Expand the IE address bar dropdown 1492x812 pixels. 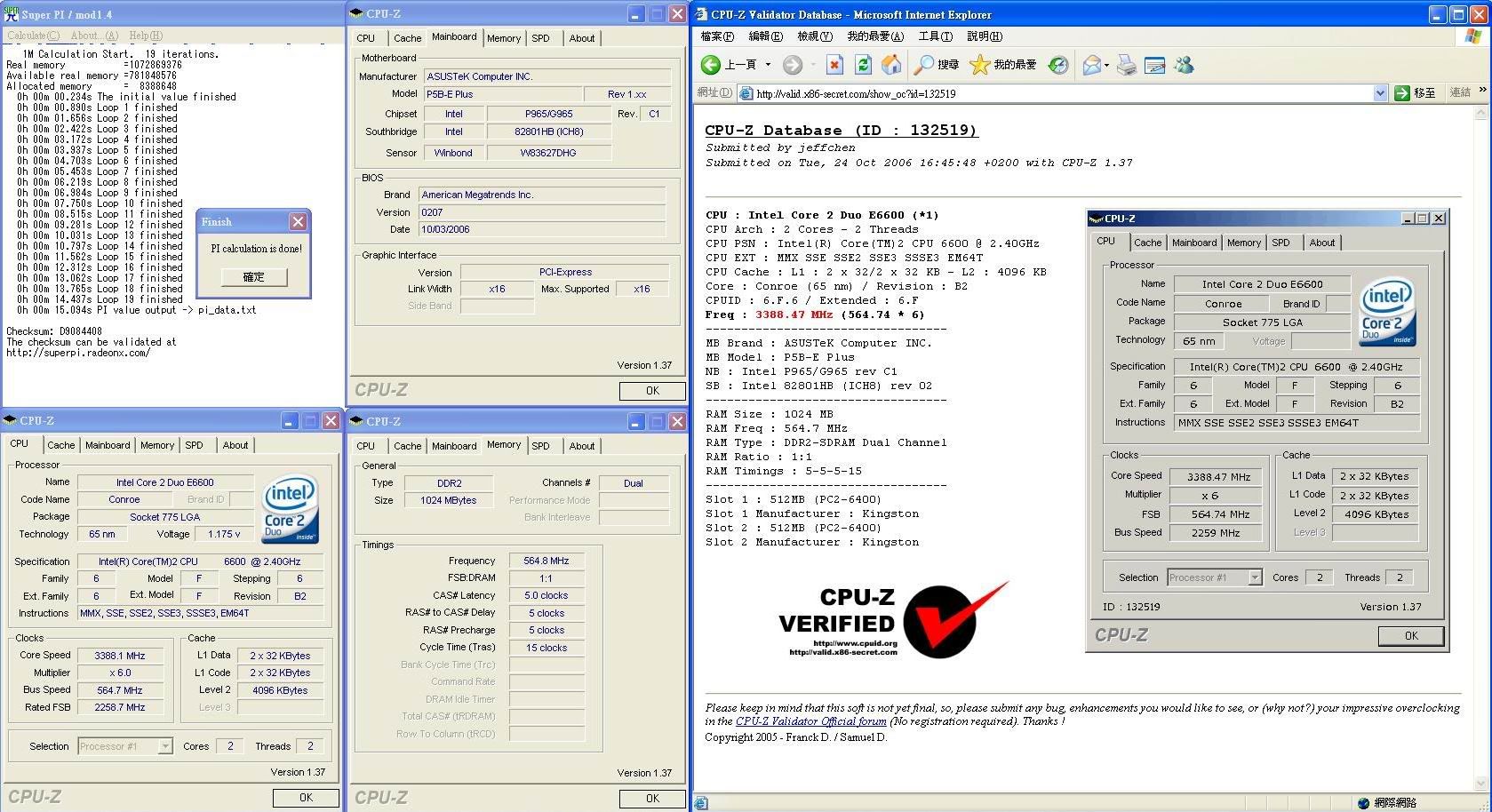coord(1380,93)
